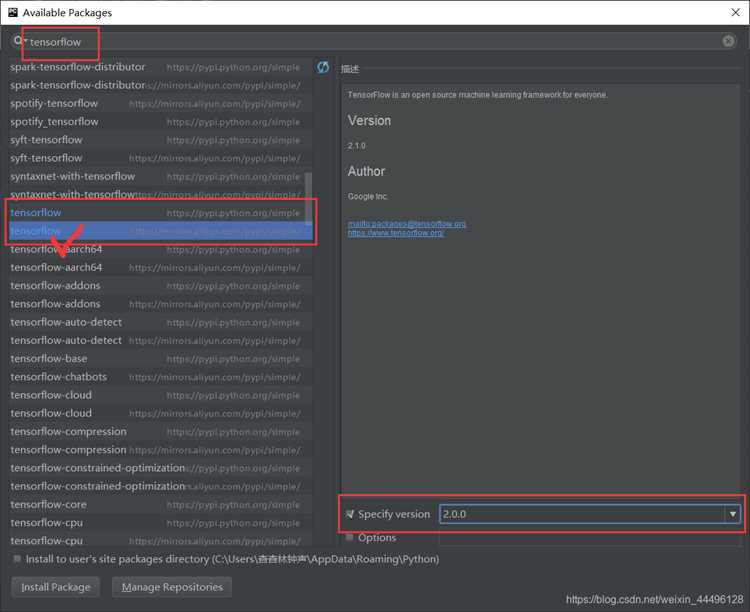Open Manage Repositories
The width and height of the screenshot is (750, 612).
pos(172,587)
